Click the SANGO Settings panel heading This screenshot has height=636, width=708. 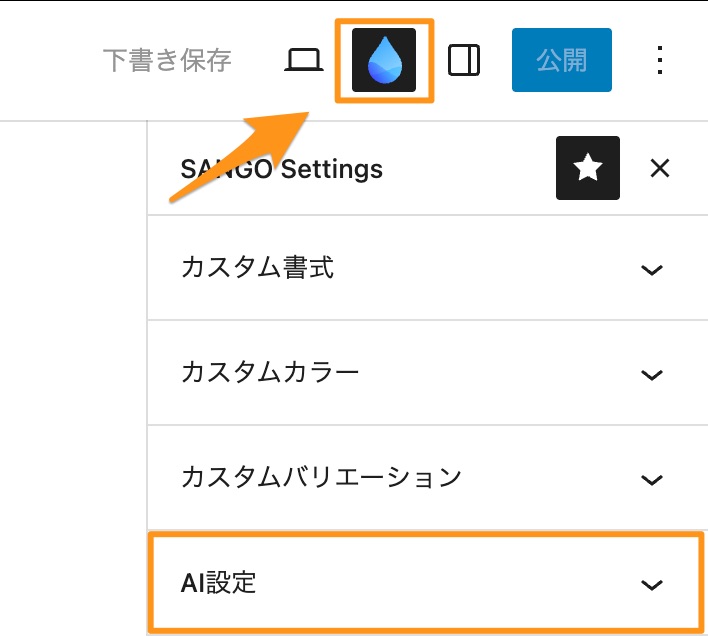[282, 168]
